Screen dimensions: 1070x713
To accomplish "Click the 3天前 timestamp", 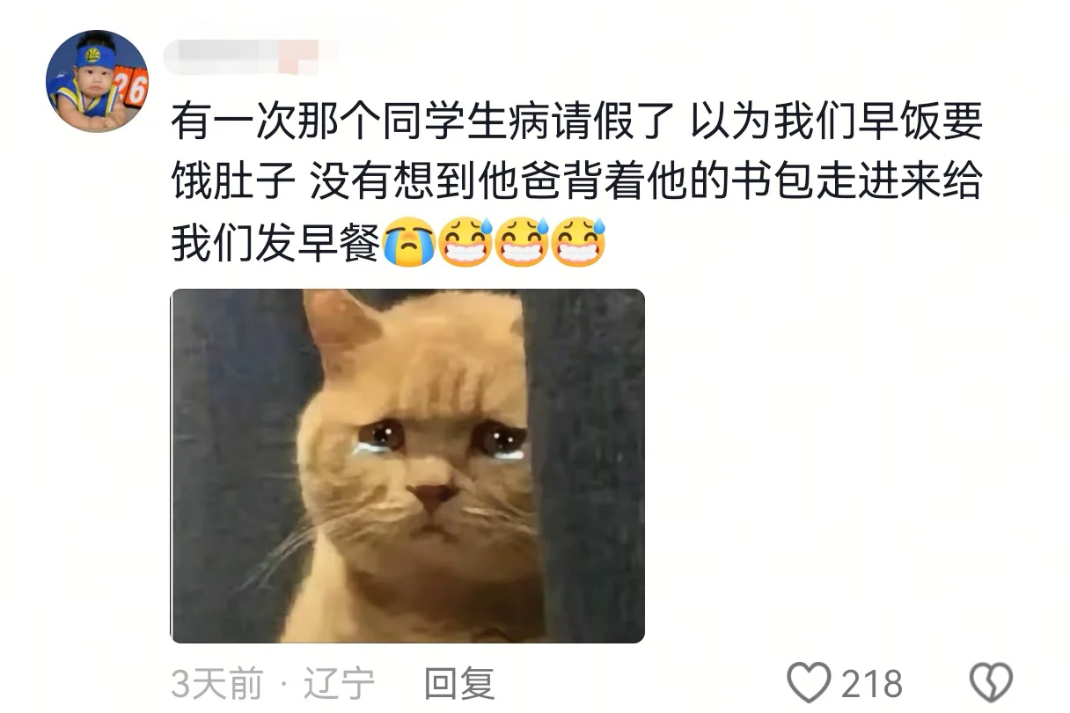I will pyautogui.click(x=217, y=683).
